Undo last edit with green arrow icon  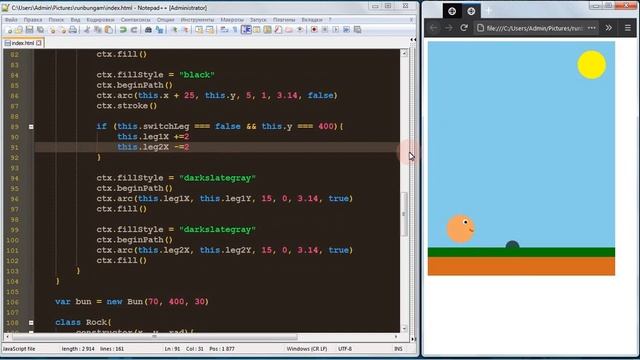(x=123, y=29)
